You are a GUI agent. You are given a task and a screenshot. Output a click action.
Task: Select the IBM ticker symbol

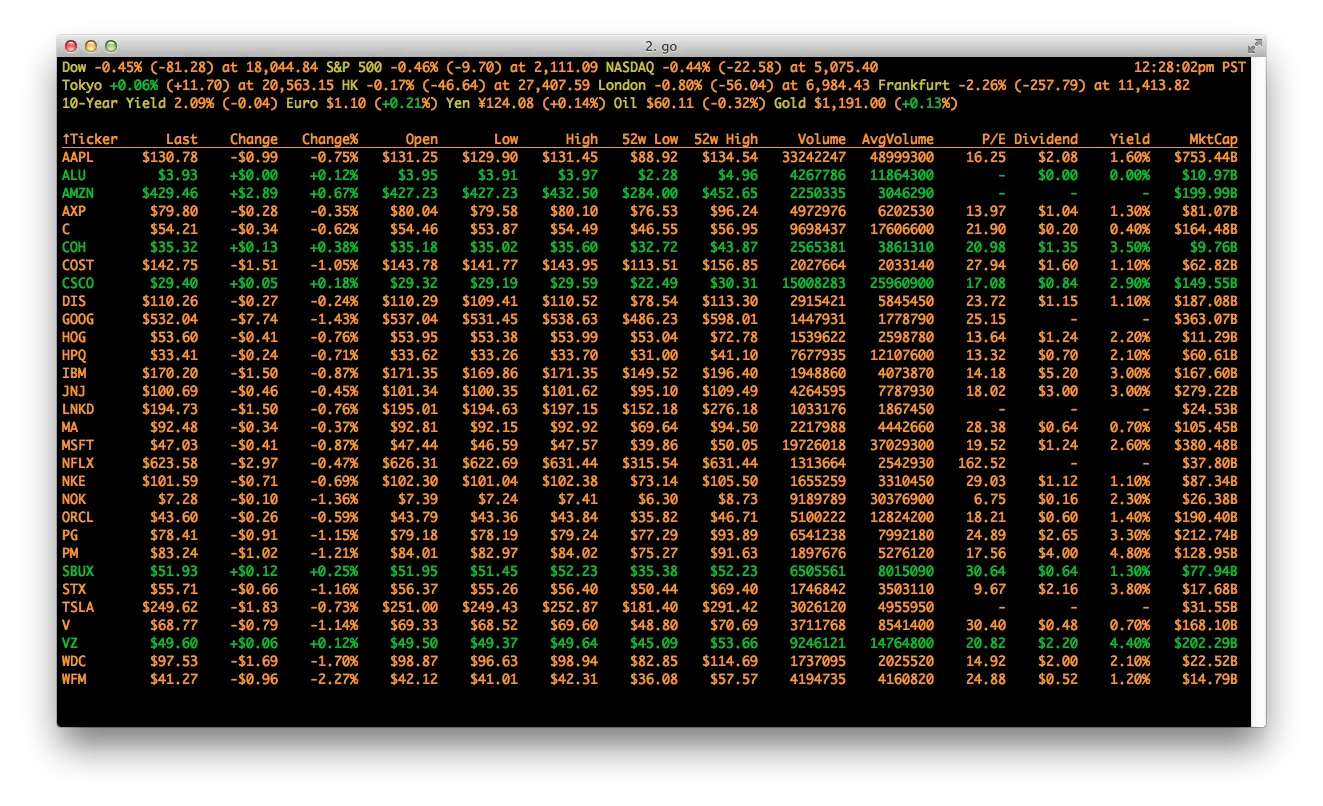[x=74, y=373]
